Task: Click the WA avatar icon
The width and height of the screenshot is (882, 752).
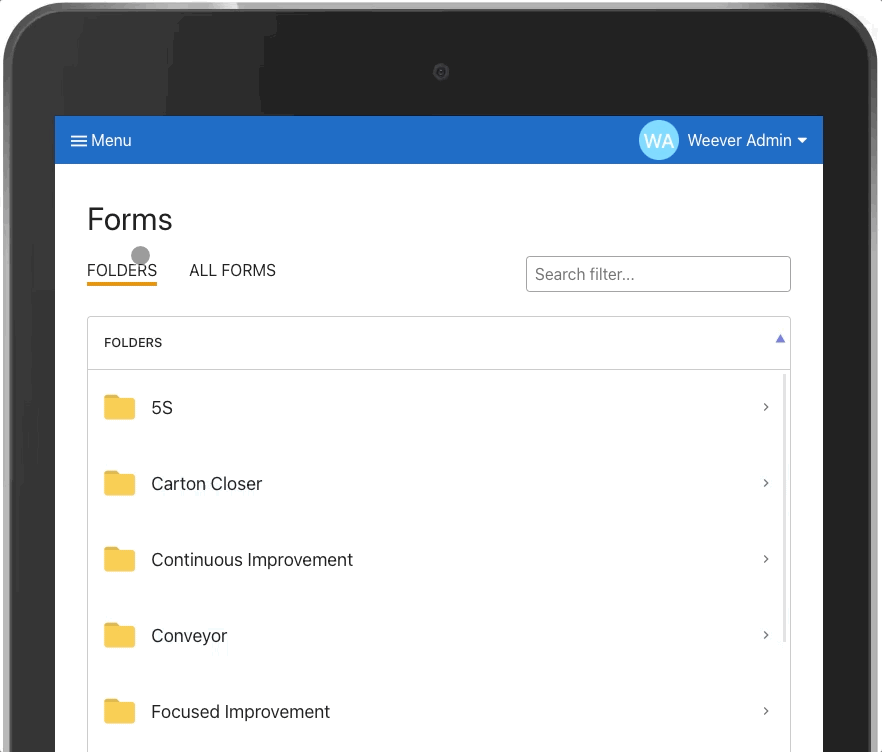Action: pyautogui.click(x=658, y=140)
